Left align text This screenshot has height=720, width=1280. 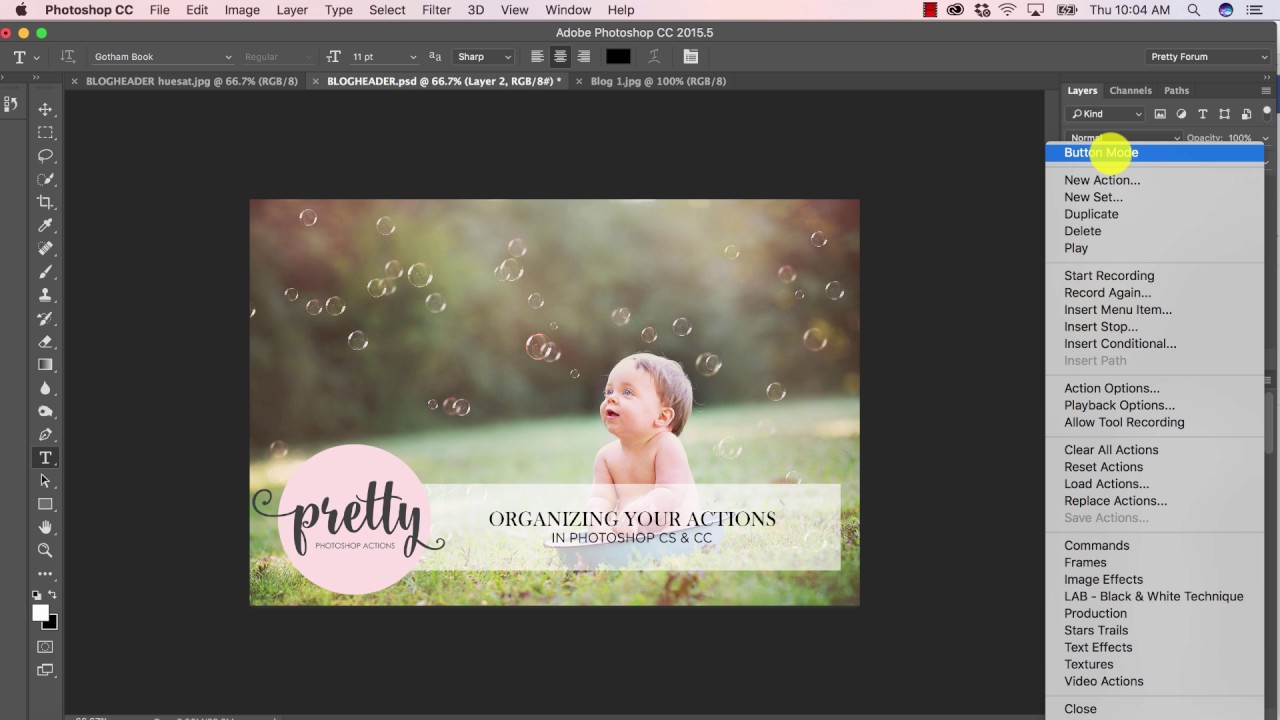[537, 57]
